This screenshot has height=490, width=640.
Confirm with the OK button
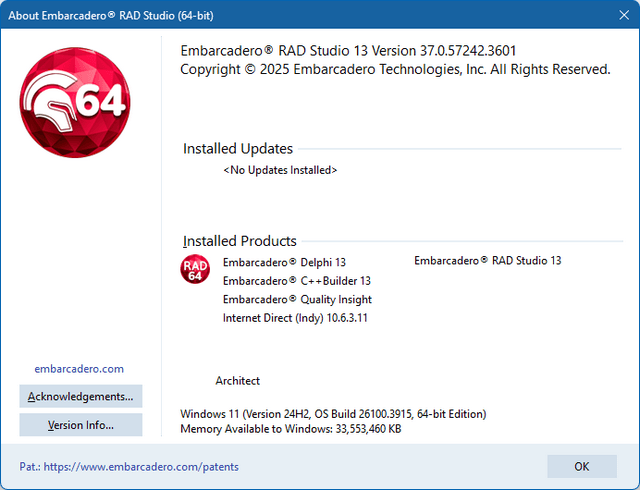pos(581,466)
